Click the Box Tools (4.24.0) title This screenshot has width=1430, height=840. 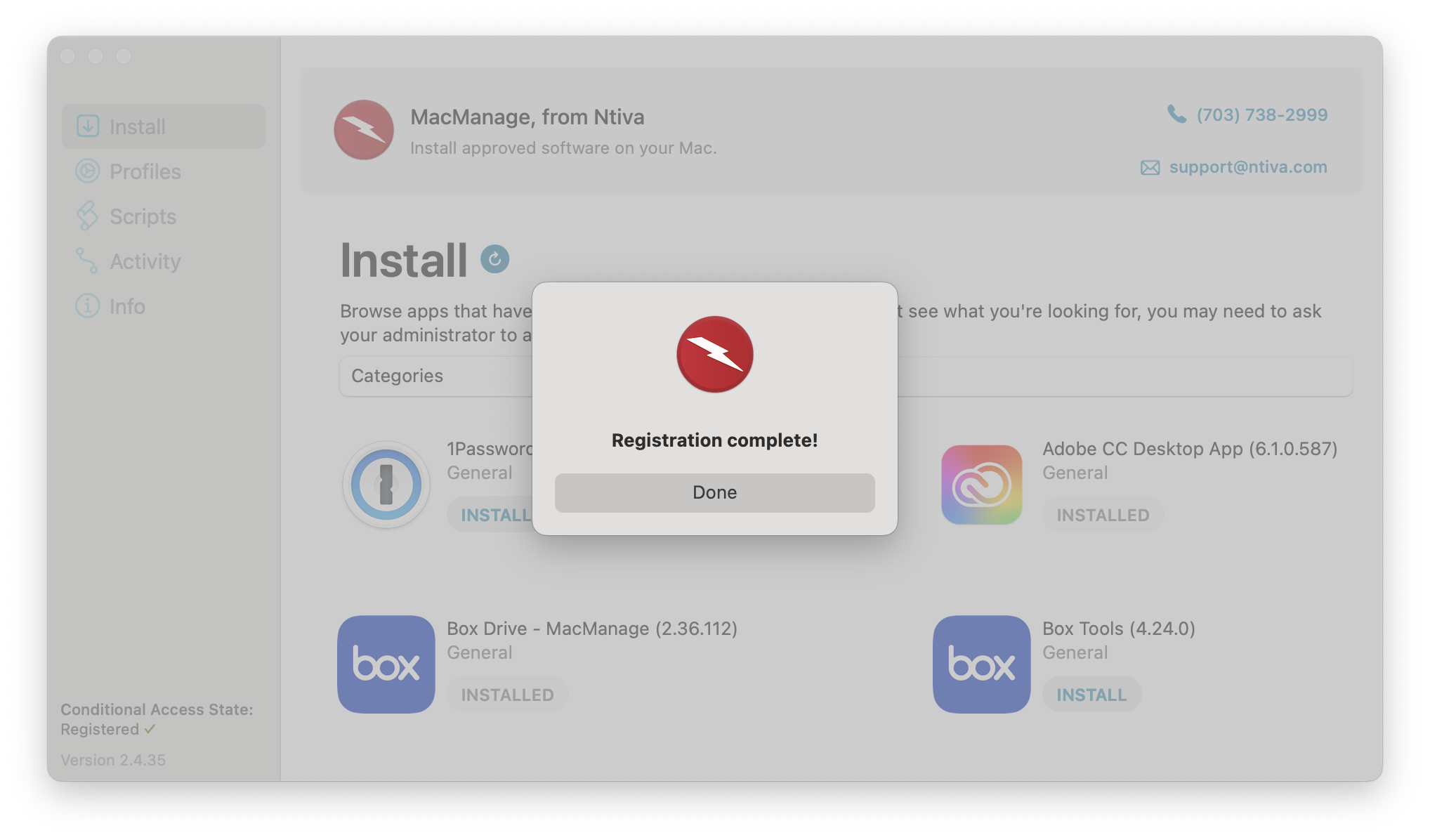[x=1119, y=629]
